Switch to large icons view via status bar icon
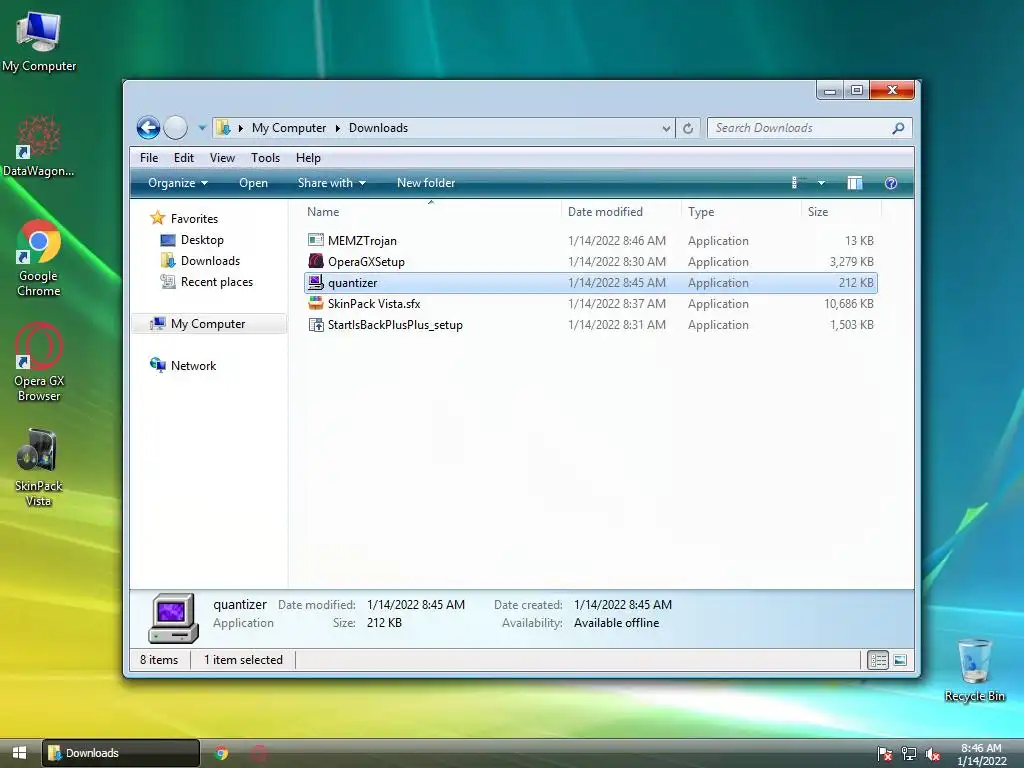 tap(900, 660)
